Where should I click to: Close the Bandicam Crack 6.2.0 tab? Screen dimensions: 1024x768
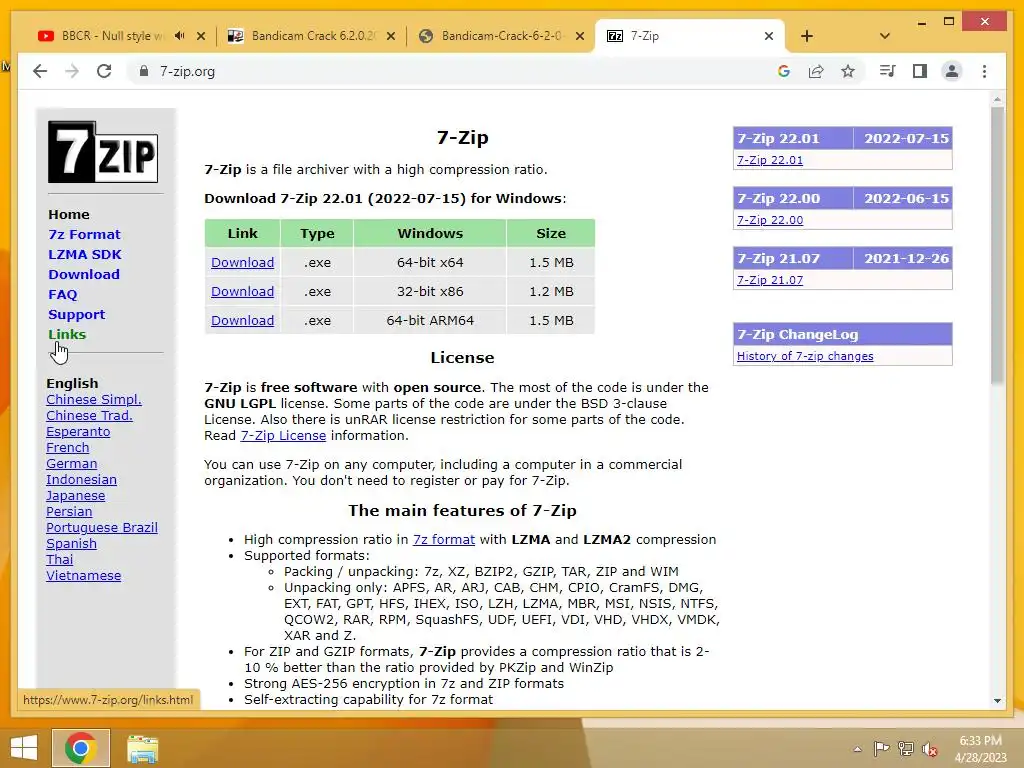click(391, 36)
